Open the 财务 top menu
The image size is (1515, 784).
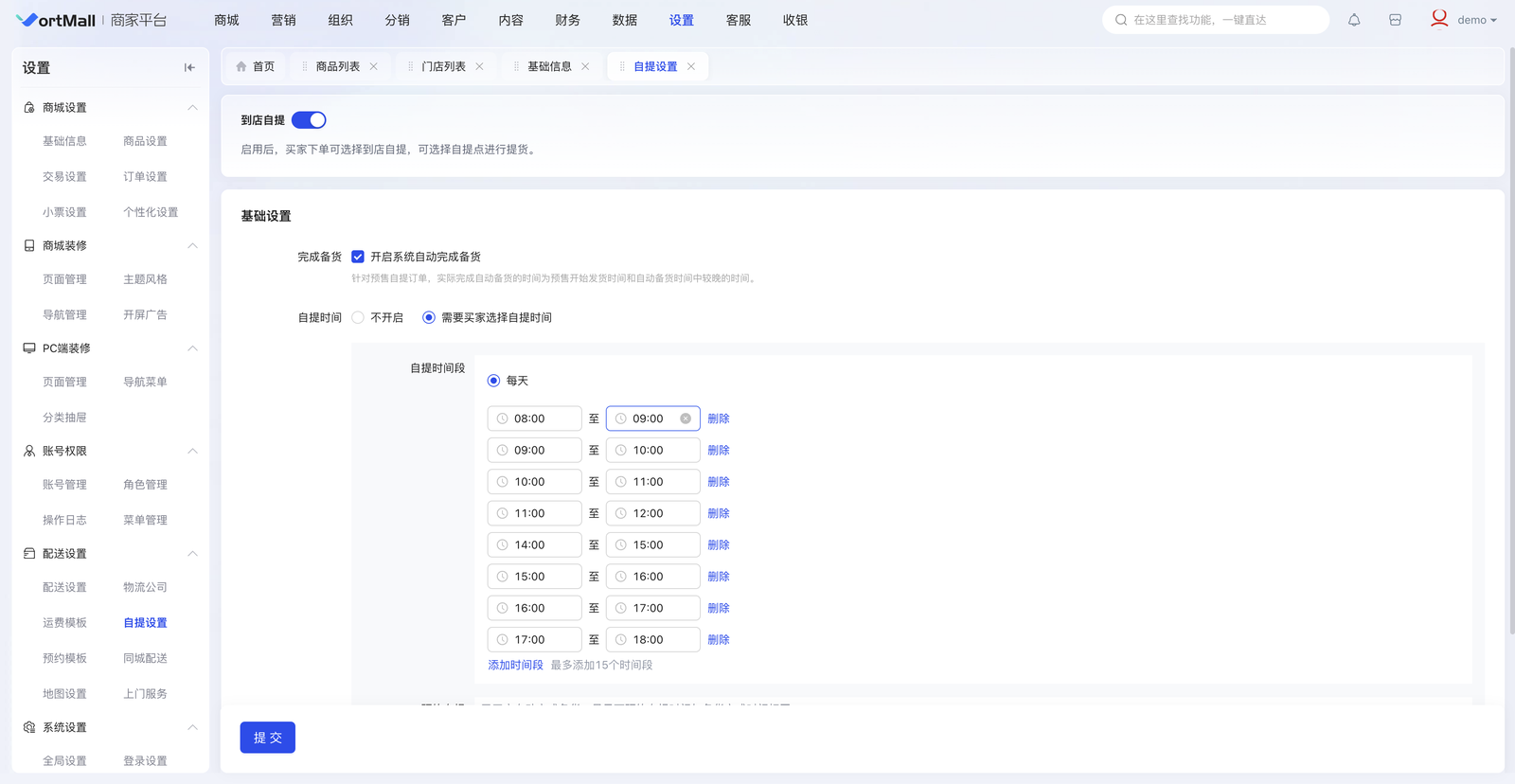567,20
